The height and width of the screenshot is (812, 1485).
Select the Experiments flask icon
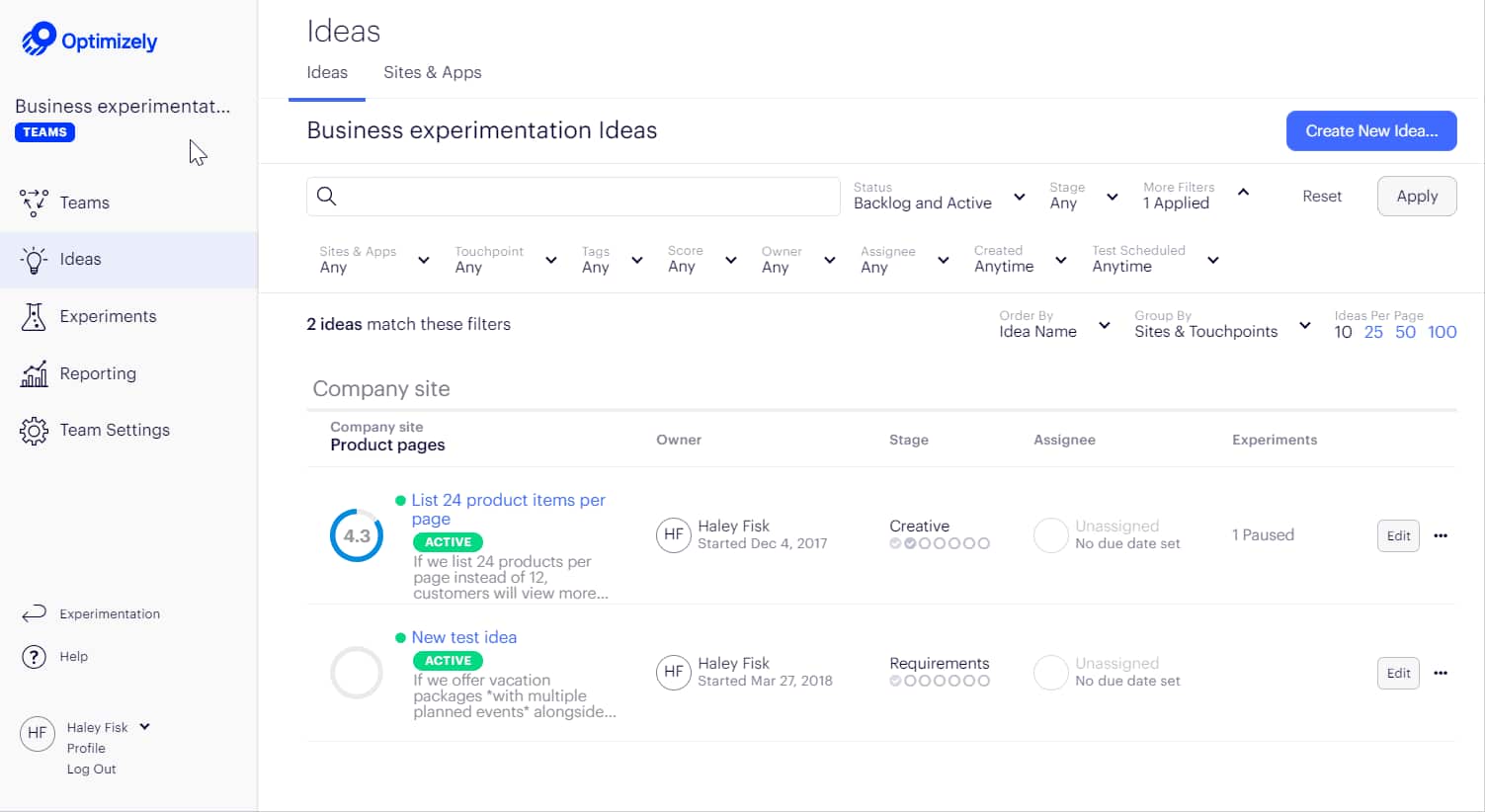pos(33,316)
